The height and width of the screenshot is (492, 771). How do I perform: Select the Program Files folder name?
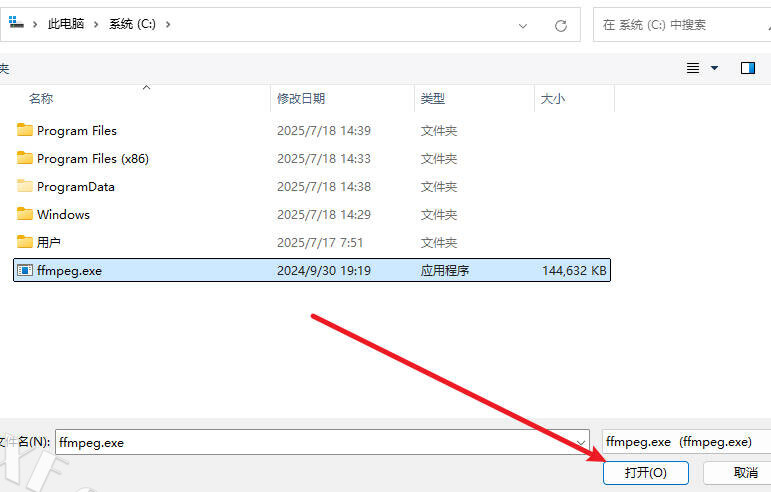(x=77, y=130)
